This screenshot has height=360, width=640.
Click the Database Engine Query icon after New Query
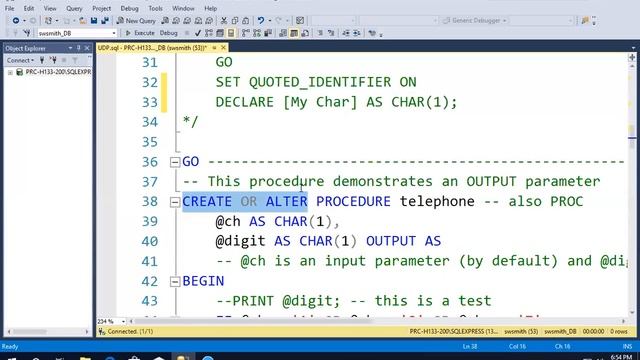165,20
